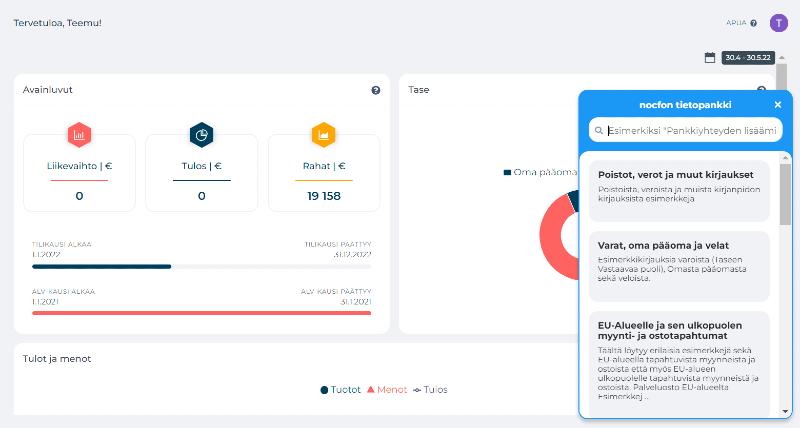This screenshot has width=800, height=428.
Task: Toggle the Tulos legend entry in chart
Action: tap(430, 390)
